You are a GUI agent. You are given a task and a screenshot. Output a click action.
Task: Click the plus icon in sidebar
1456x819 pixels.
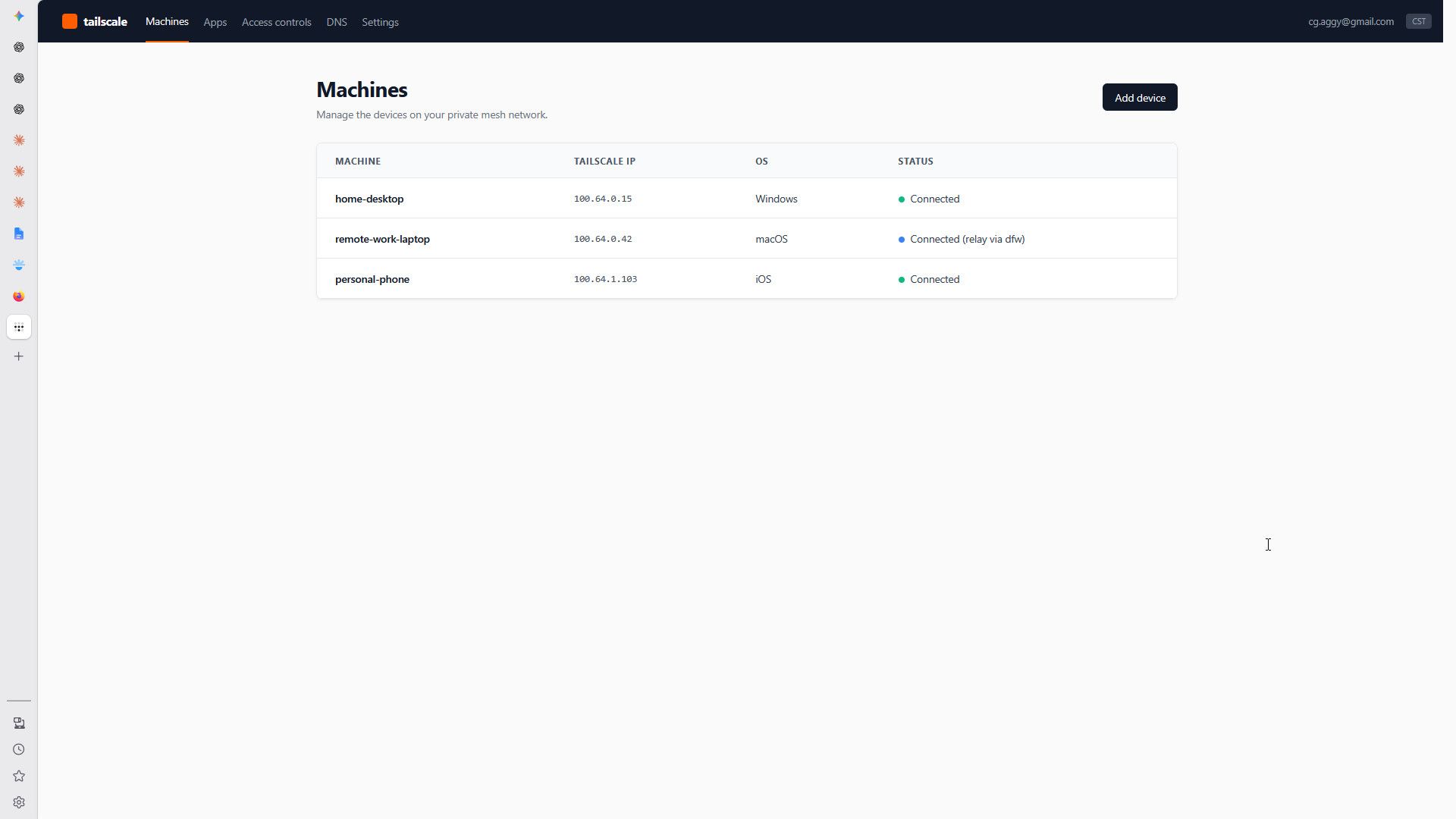(19, 356)
